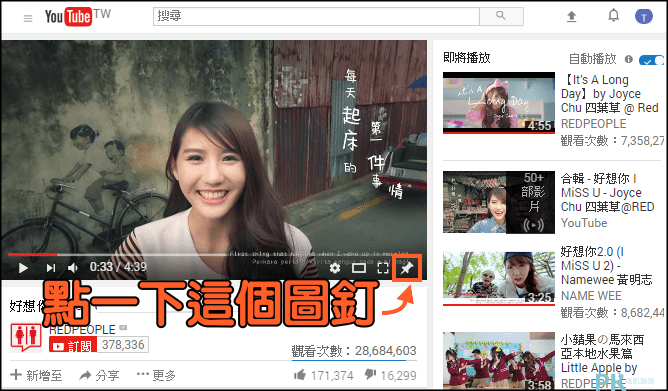Open the notifications bell
The width and height of the screenshot is (668, 391).
tap(613, 15)
